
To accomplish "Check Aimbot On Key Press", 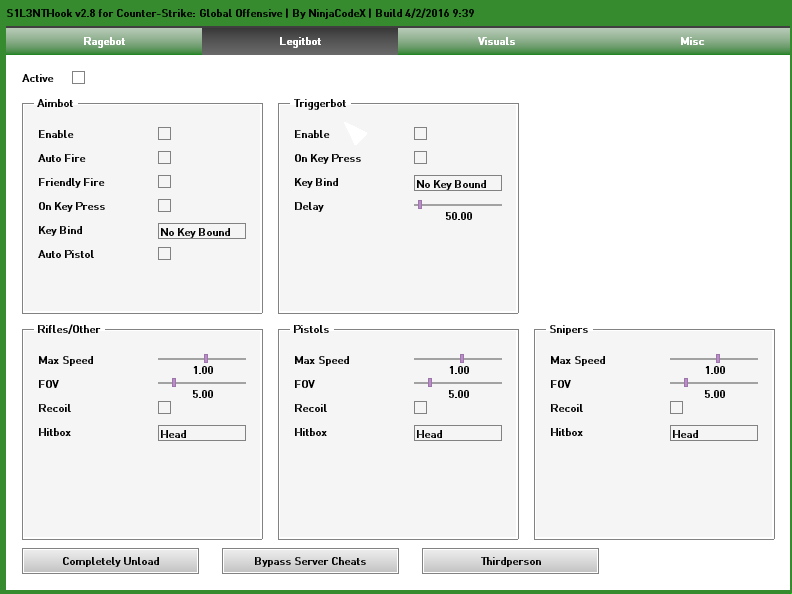I will 164,206.
